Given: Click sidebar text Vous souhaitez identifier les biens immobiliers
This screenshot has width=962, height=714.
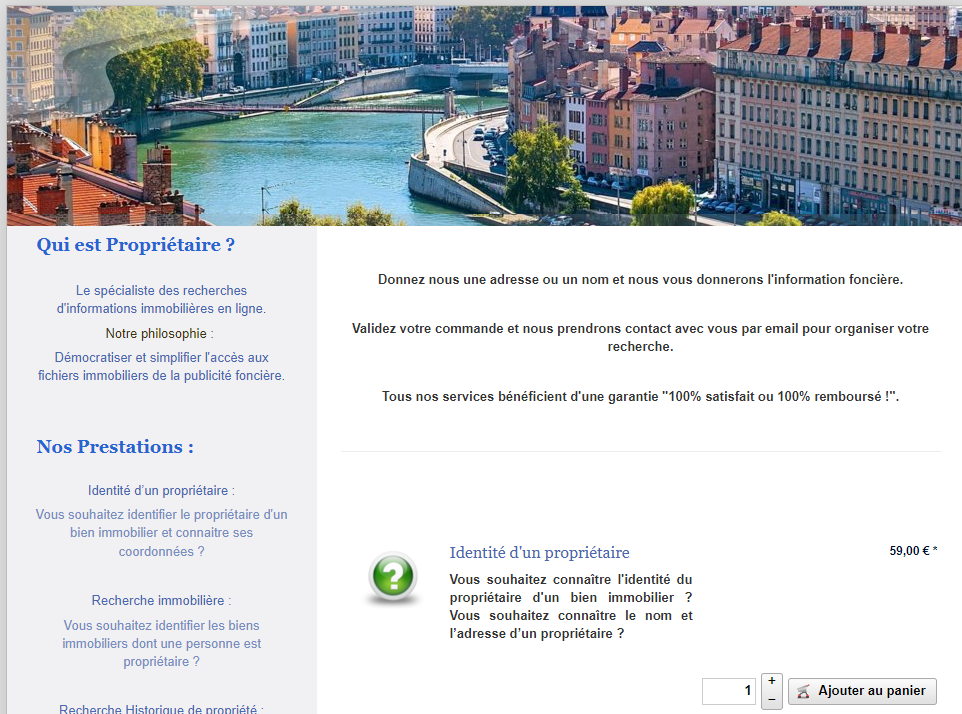Looking at the screenshot, I should [x=161, y=643].
